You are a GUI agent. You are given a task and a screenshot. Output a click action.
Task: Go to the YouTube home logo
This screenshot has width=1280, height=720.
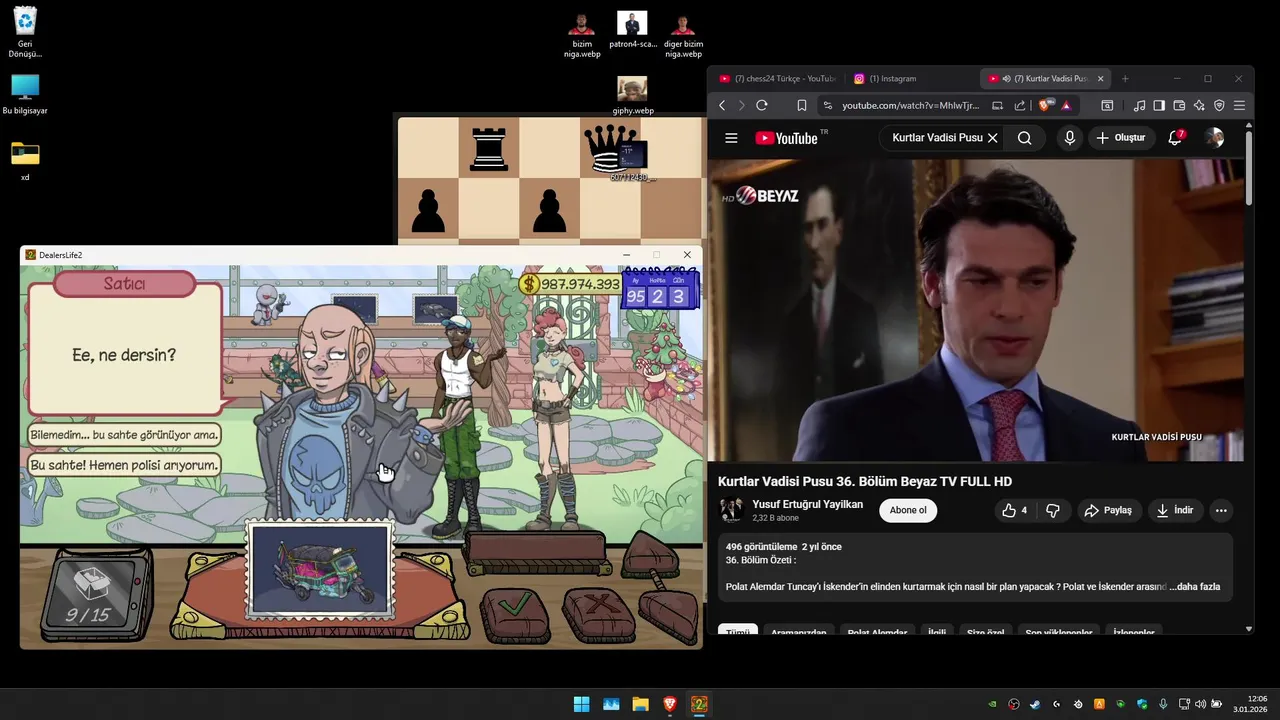[787, 138]
